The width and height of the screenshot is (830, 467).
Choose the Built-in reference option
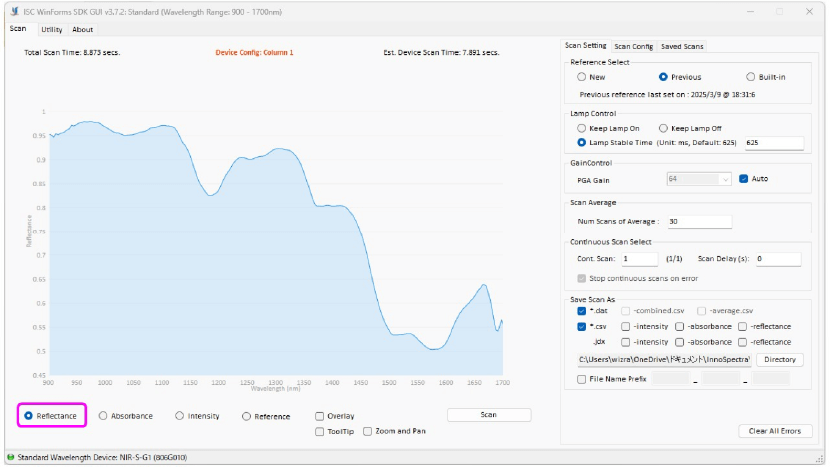point(751,76)
